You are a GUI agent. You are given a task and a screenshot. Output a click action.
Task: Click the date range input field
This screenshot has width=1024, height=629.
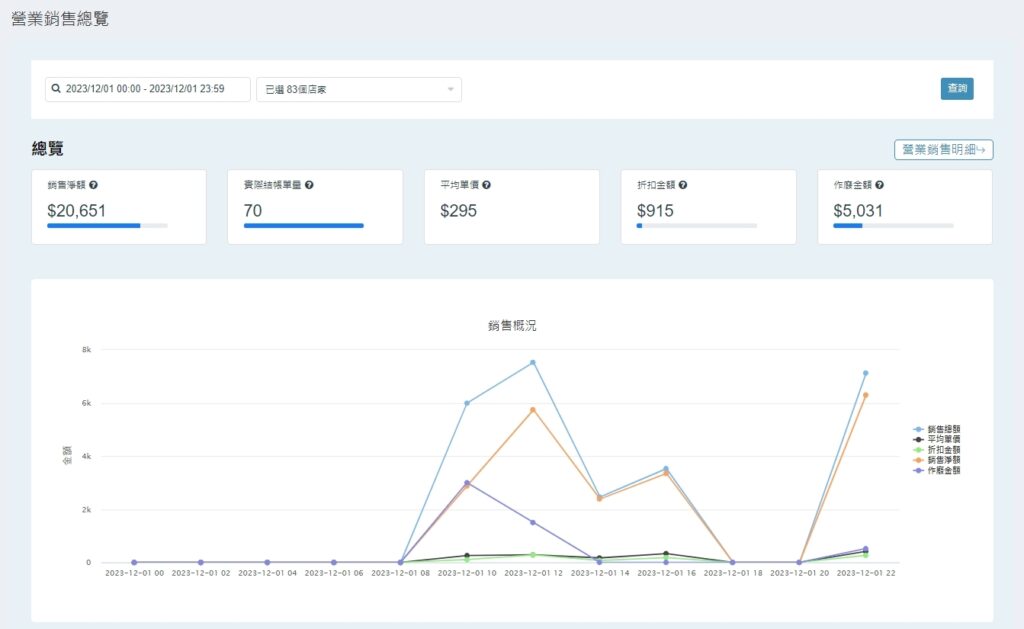click(150, 89)
